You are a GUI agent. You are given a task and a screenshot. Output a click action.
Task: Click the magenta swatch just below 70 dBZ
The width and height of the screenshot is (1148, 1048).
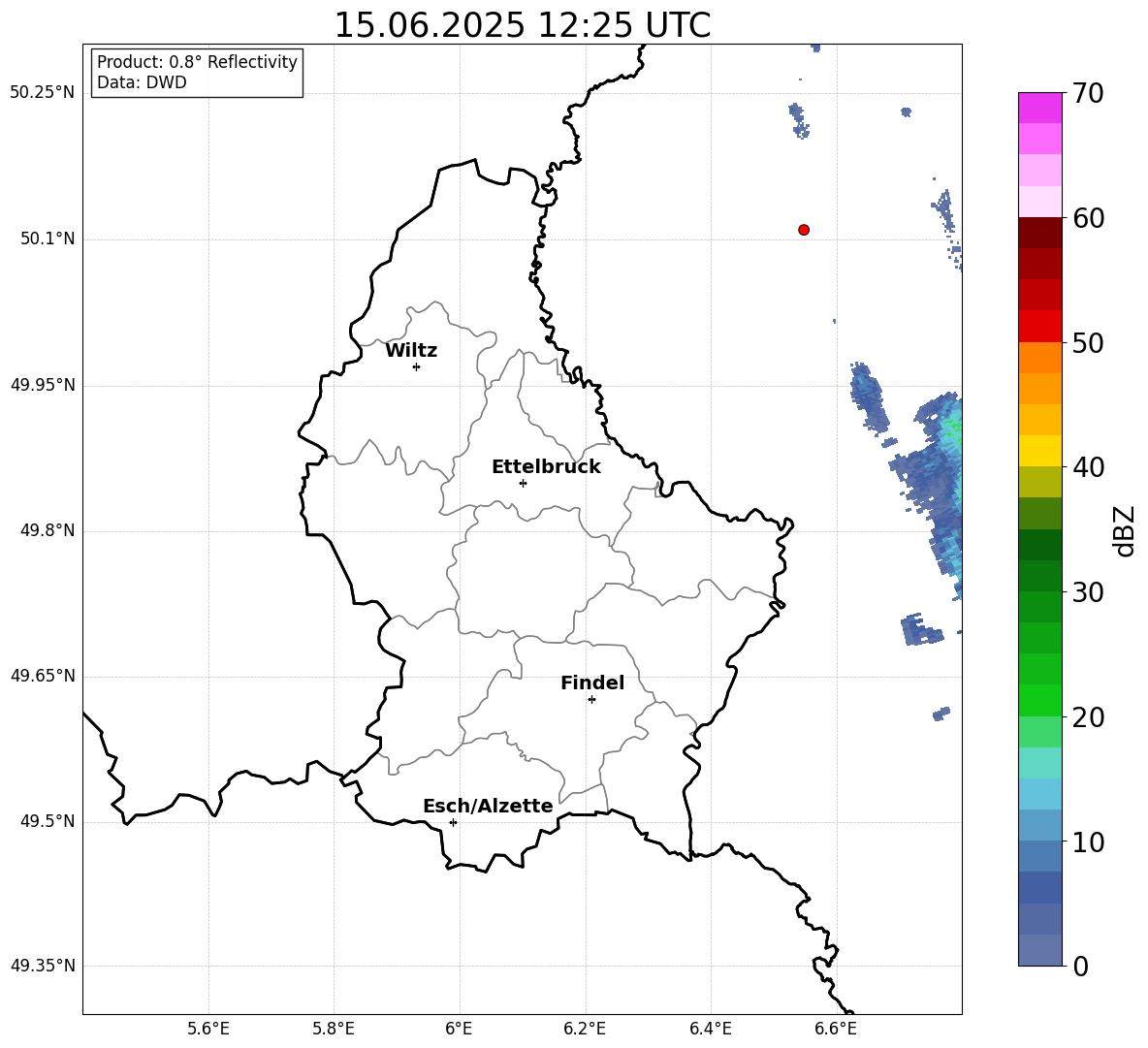click(1040, 109)
